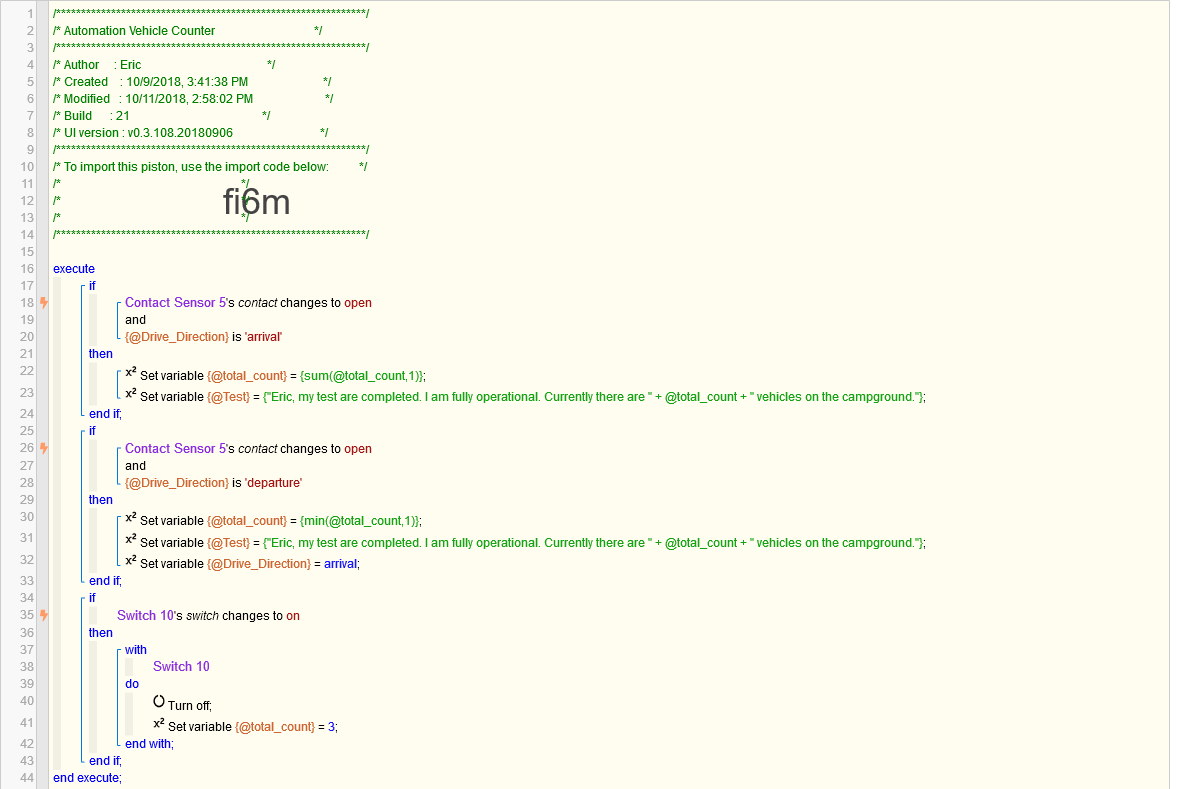
Task: Click the 'departure' condition value
Action: coord(273,482)
